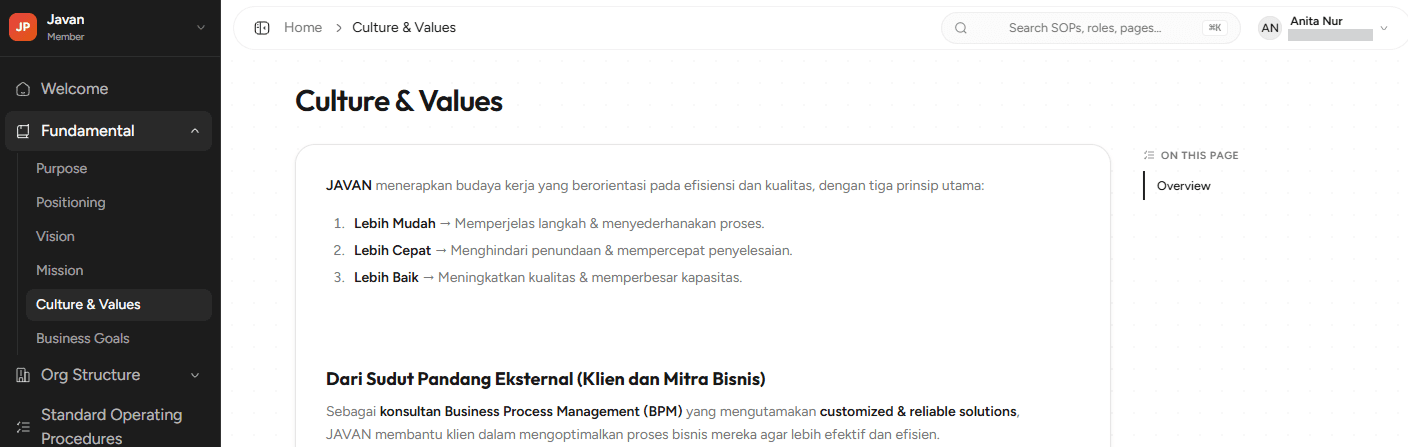This screenshot has width=1408, height=447.
Task: Click the search magnifier icon
Action: coord(961,28)
